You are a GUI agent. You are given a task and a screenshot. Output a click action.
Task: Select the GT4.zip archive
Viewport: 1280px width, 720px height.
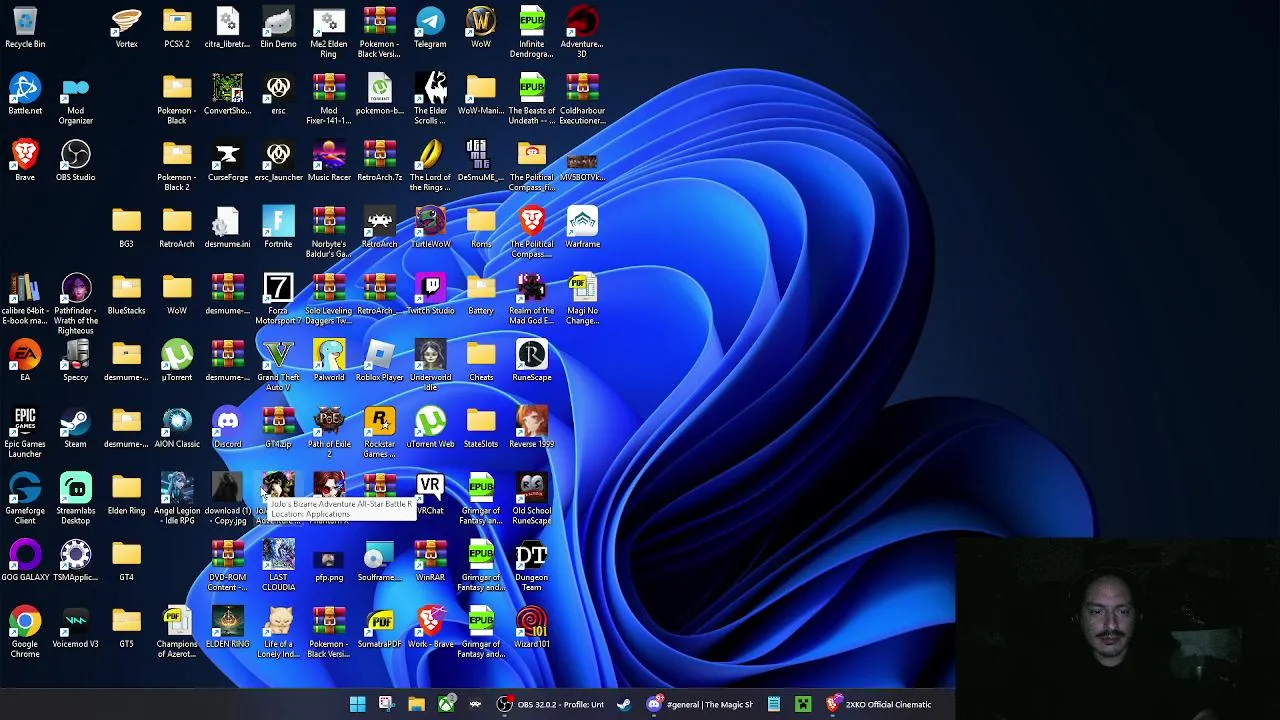[x=278, y=428]
